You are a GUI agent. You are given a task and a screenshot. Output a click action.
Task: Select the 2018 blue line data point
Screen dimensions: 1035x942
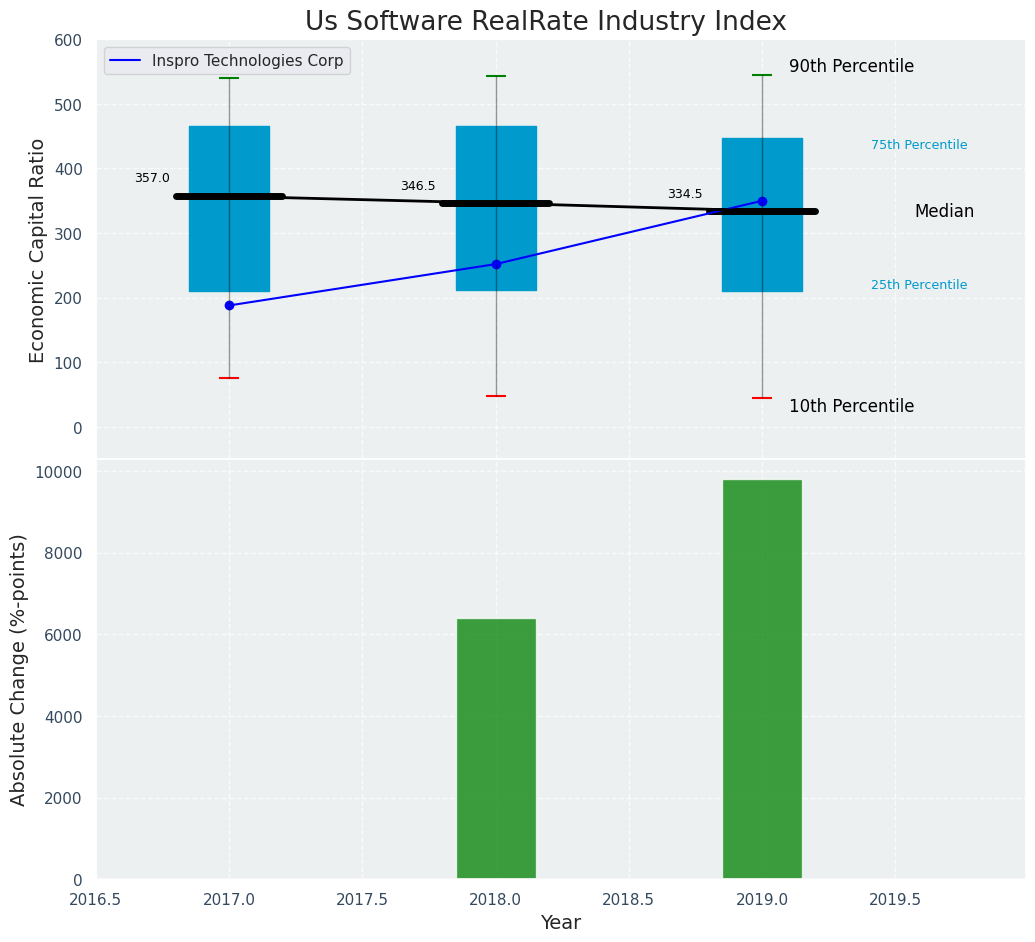point(496,264)
